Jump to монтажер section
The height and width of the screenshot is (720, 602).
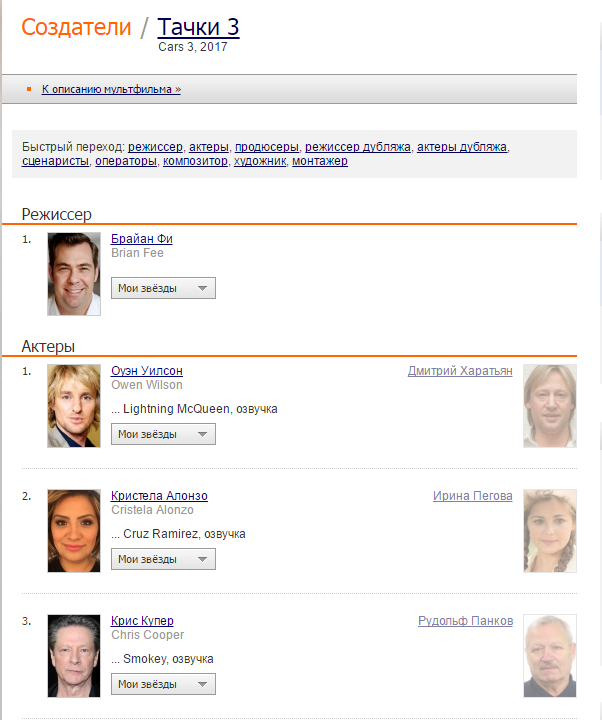[x=320, y=161]
